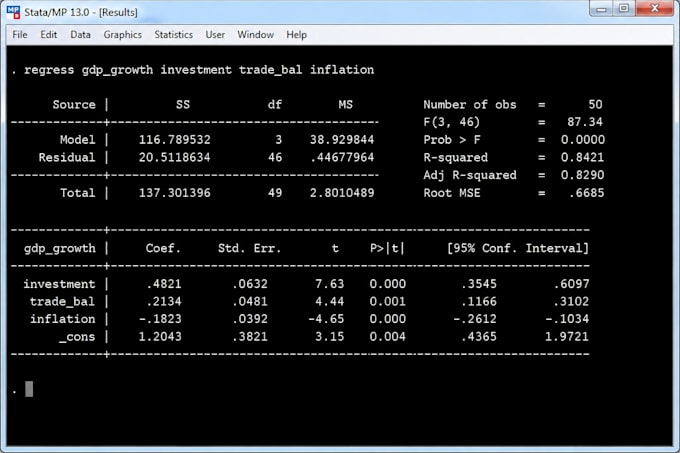Viewport: 680px width, 453px height.
Task: Open the File menu
Action: [x=20, y=35]
